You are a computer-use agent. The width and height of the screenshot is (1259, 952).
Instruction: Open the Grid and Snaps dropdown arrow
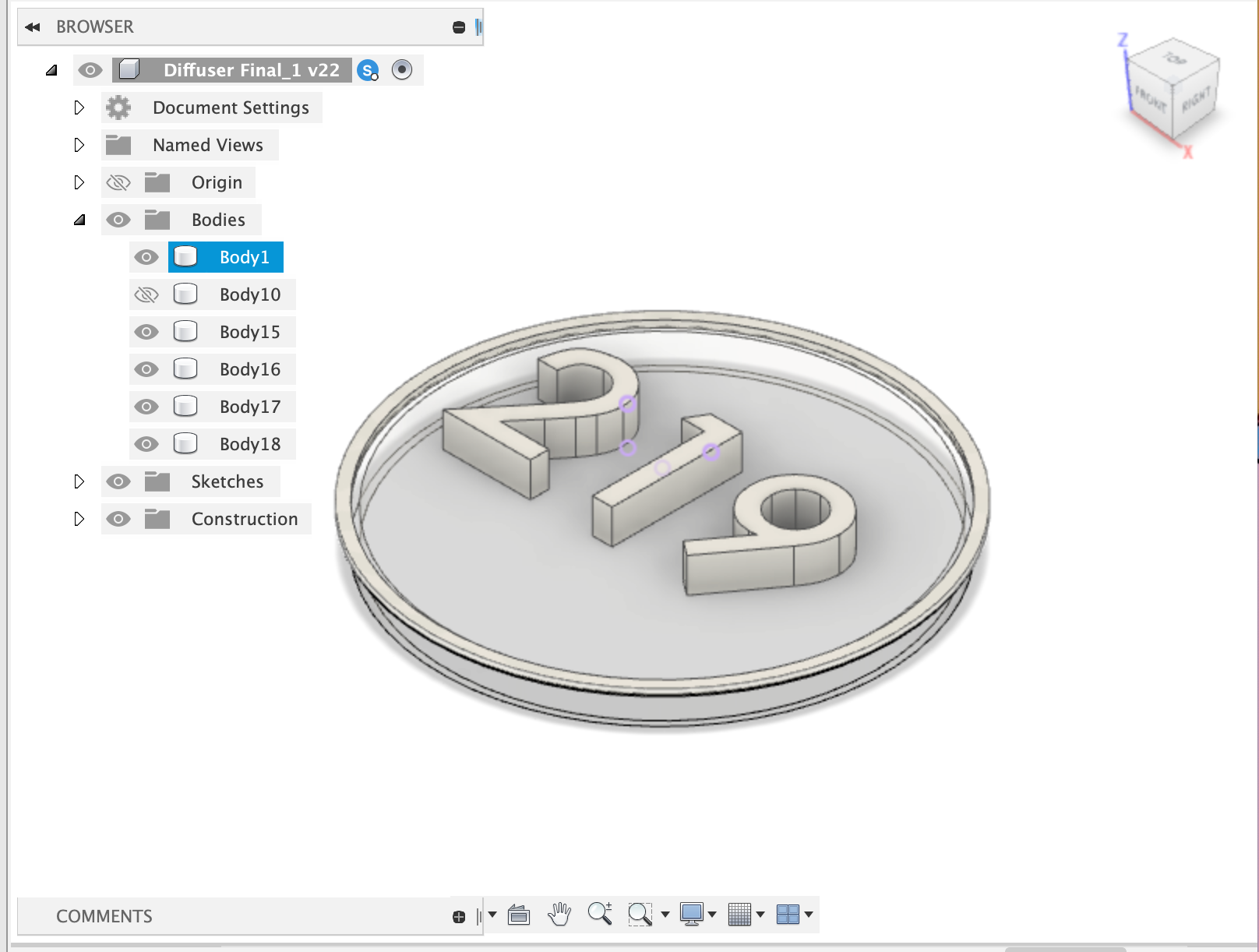pyautogui.click(x=760, y=915)
